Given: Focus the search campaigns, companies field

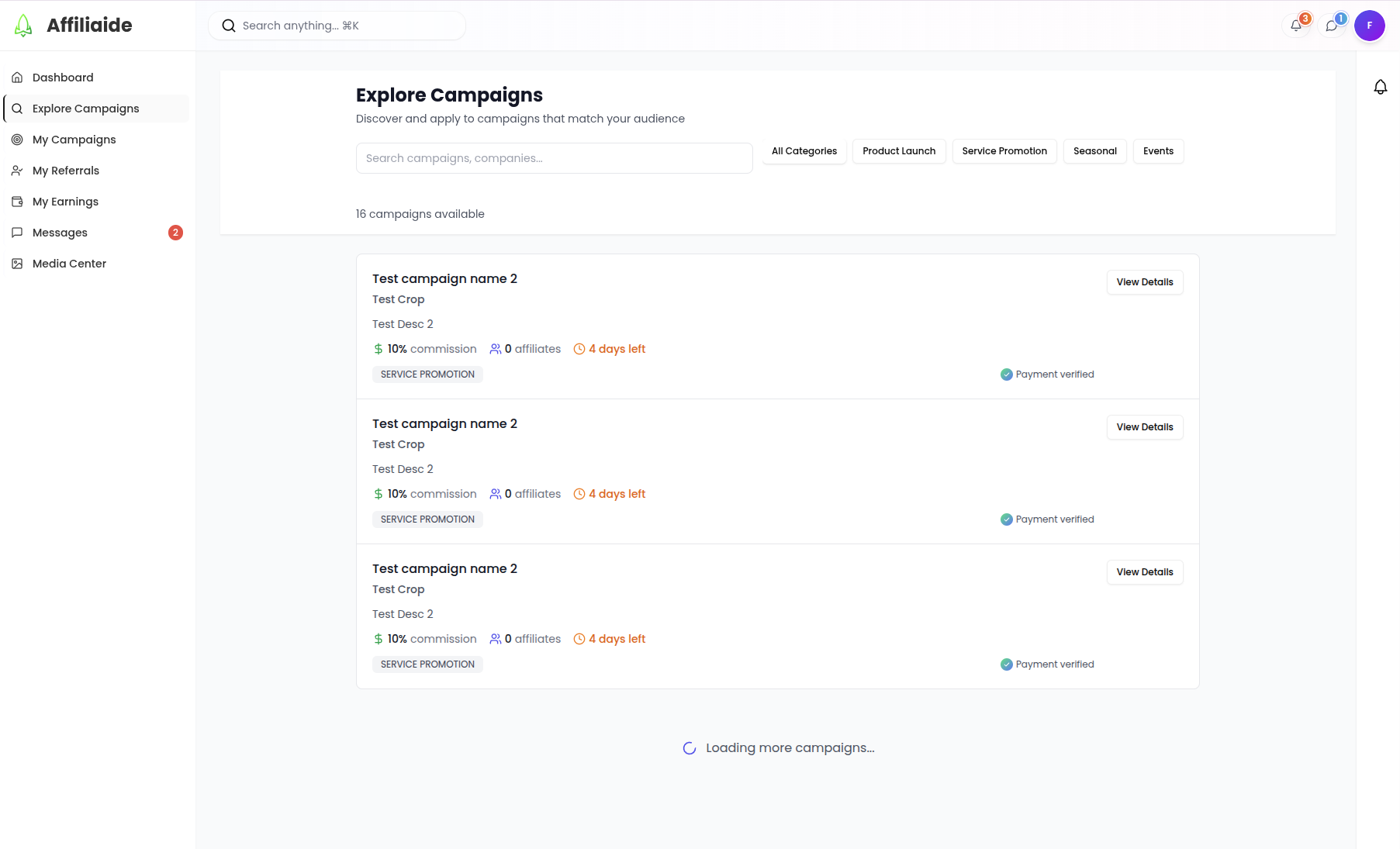Looking at the screenshot, I should click(554, 158).
